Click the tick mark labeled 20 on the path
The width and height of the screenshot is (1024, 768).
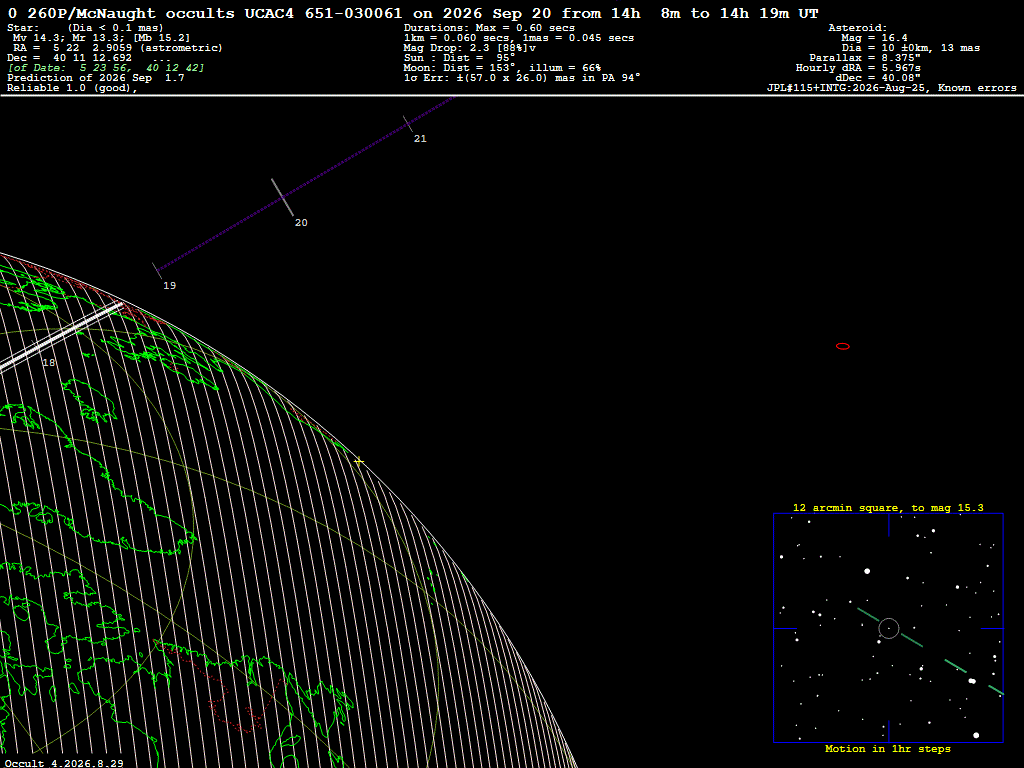(x=283, y=197)
